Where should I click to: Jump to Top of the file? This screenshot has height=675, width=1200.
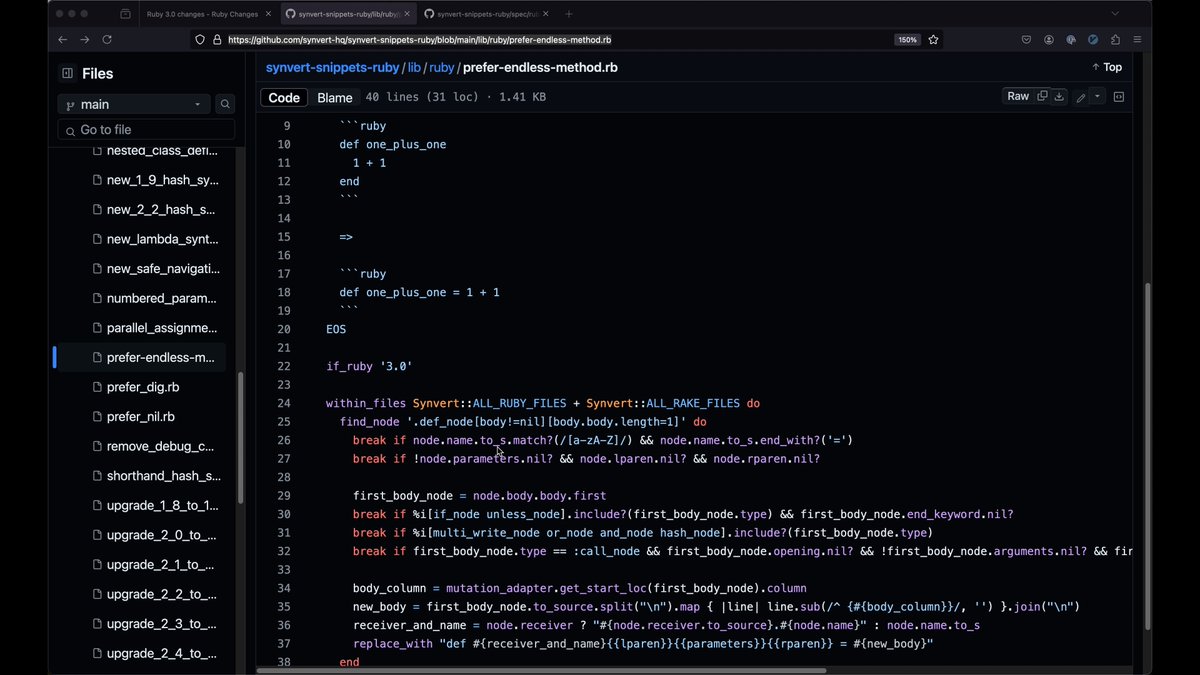click(x=1106, y=67)
